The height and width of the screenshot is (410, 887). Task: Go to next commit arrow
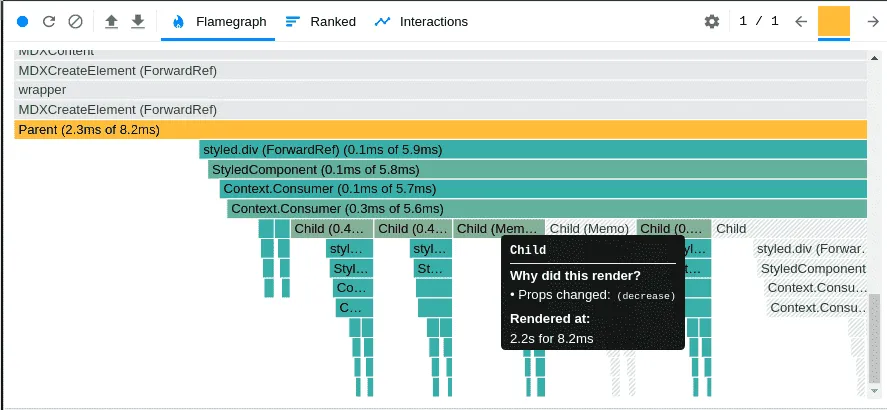pyautogui.click(x=873, y=21)
